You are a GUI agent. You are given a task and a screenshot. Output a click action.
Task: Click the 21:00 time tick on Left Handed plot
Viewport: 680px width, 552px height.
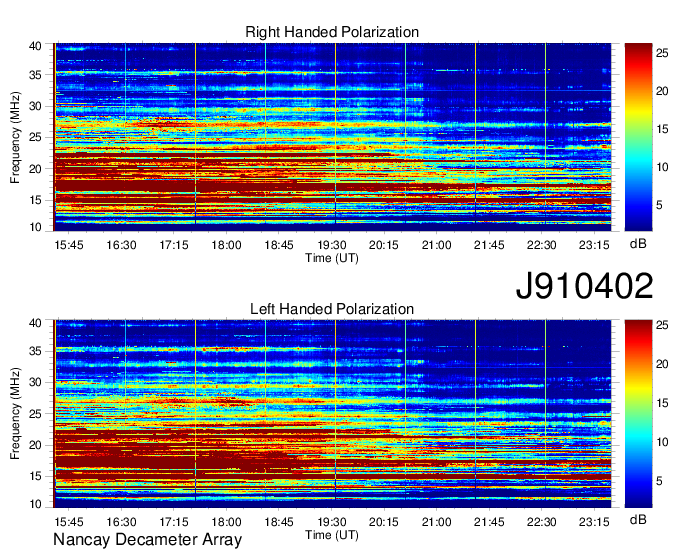click(x=436, y=522)
